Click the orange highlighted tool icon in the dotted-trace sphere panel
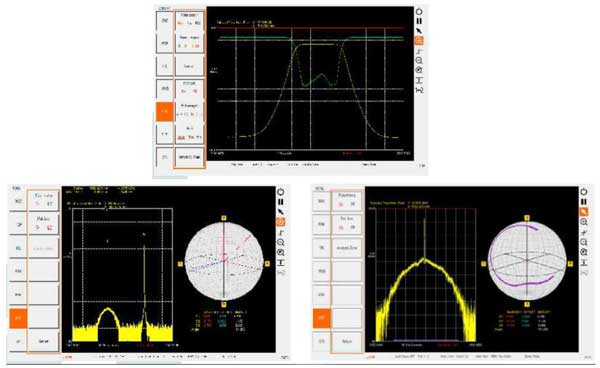 point(280,222)
